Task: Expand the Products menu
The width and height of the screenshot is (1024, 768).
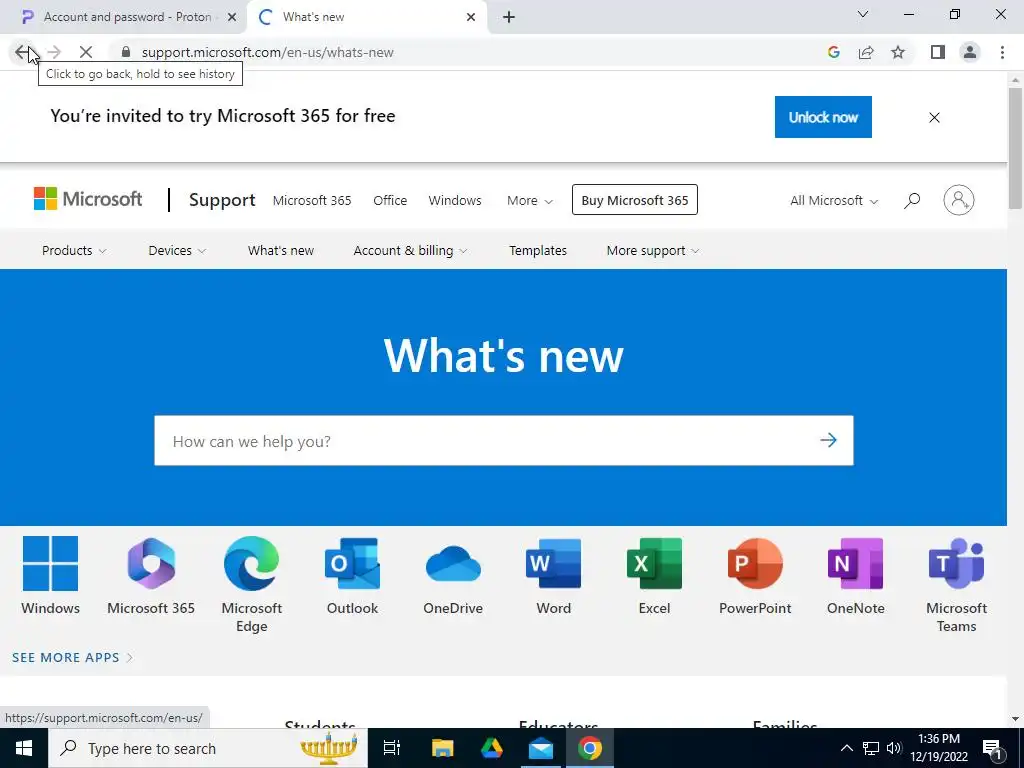Action: tap(74, 251)
